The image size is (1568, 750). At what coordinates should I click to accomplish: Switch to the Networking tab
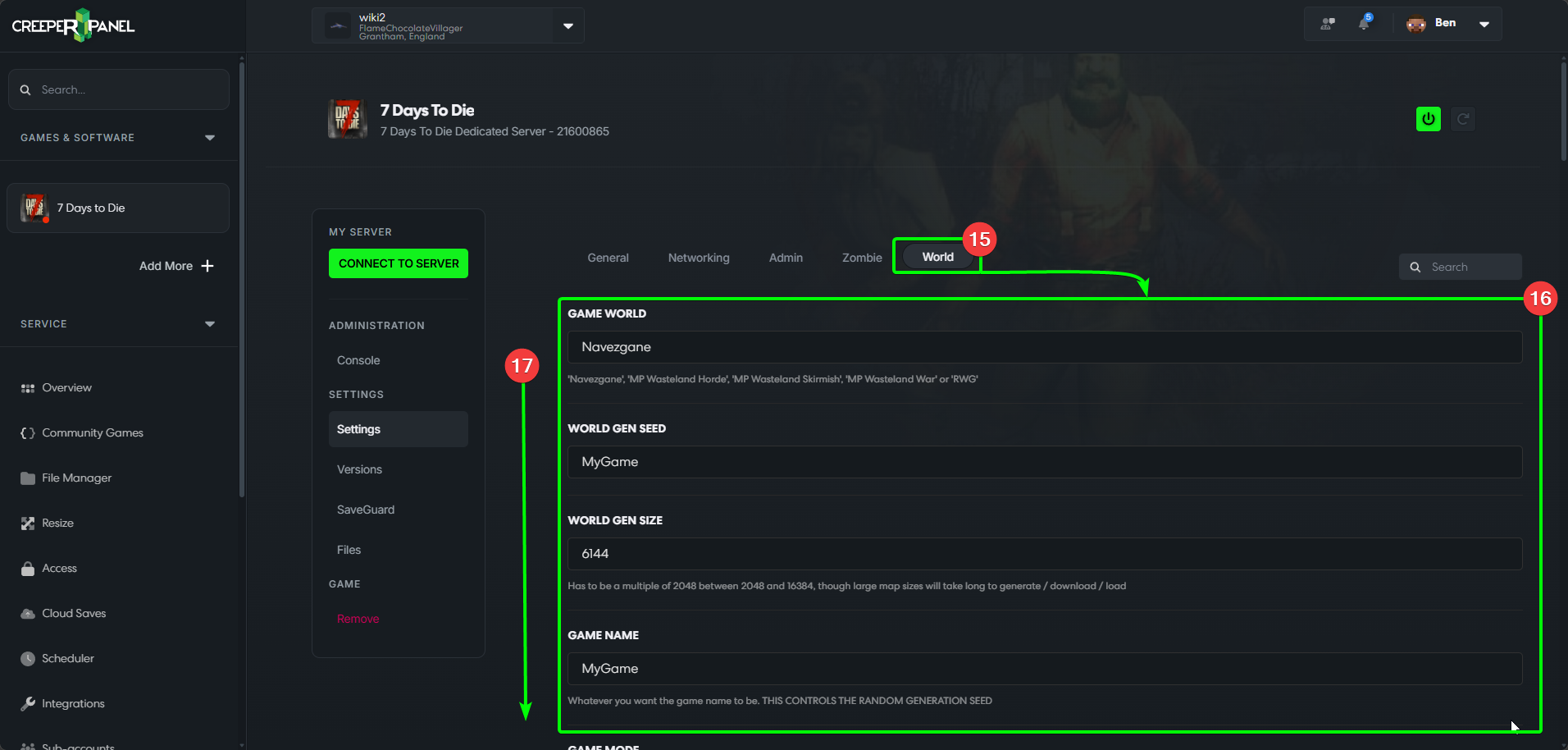point(698,258)
